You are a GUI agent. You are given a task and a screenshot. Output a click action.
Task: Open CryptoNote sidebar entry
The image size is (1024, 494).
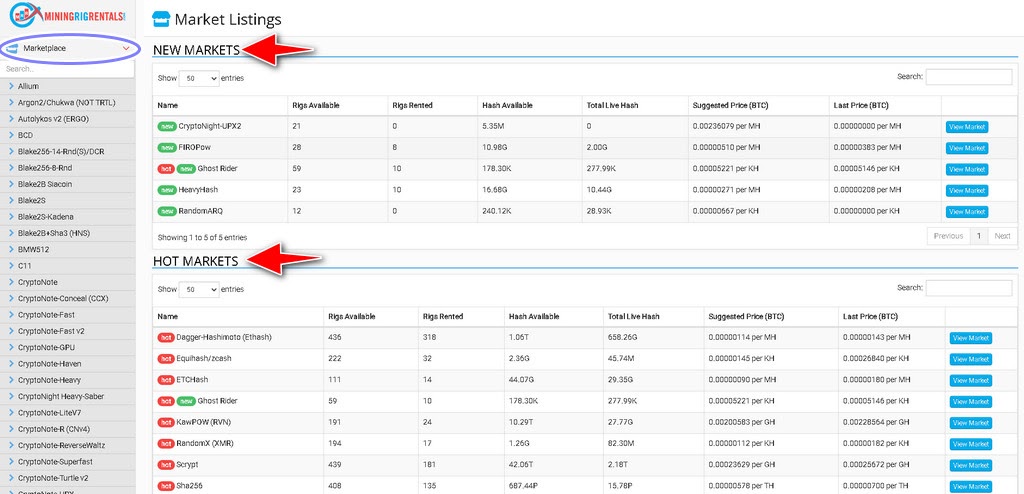coord(68,282)
